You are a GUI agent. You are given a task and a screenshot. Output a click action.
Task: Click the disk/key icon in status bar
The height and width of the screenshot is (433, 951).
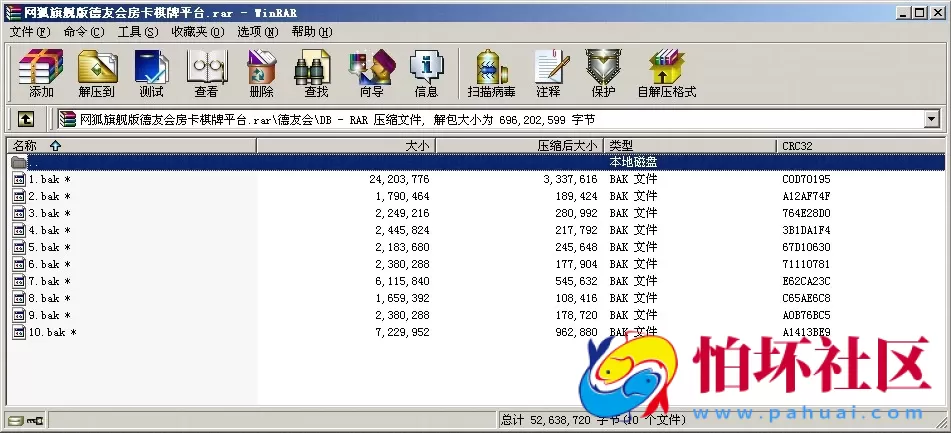click(27, 420)
